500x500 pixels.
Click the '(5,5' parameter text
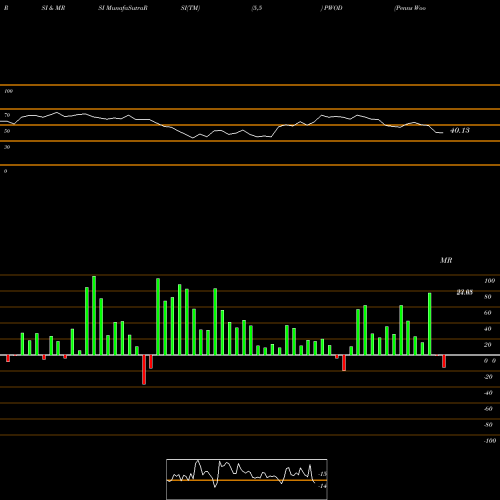click(x=257, y=8)
